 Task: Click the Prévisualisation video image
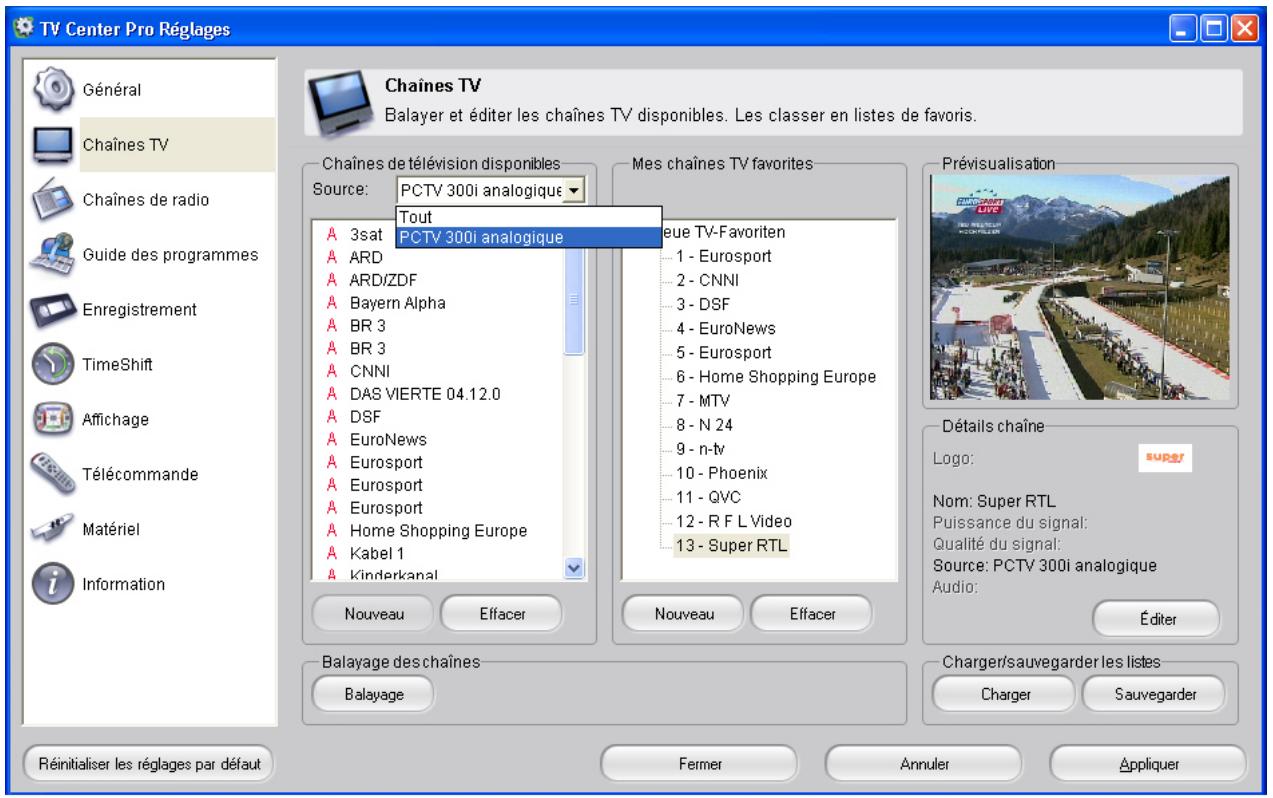1081,287
